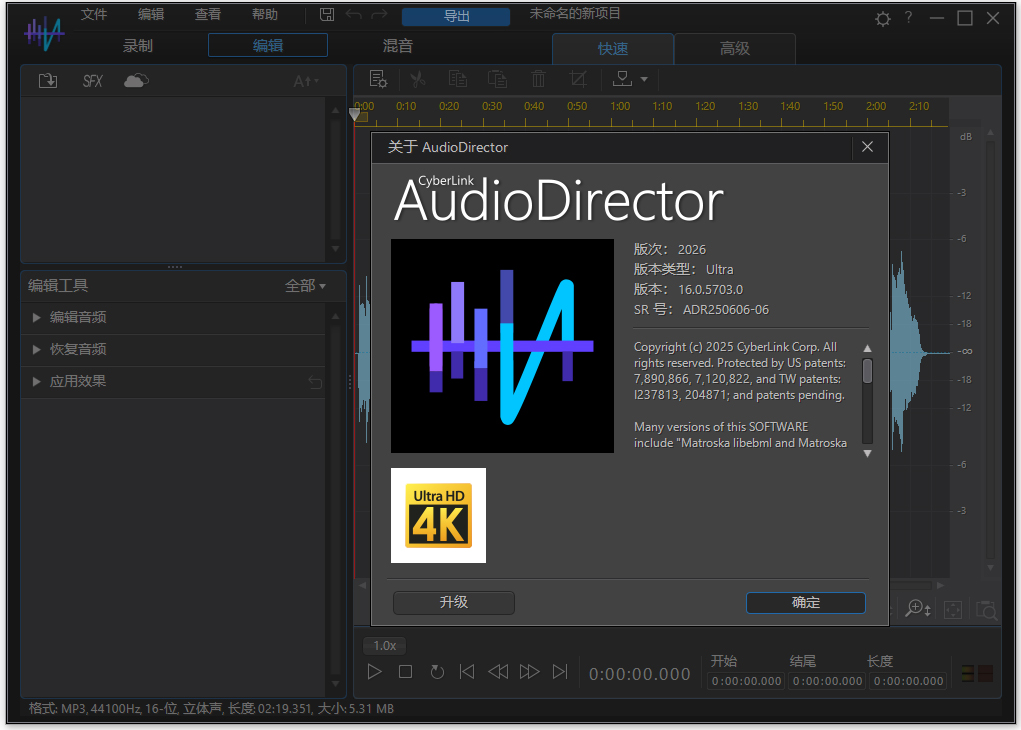Open the 文件 menu
The image size is (1021, 730).
coord(94,15)
